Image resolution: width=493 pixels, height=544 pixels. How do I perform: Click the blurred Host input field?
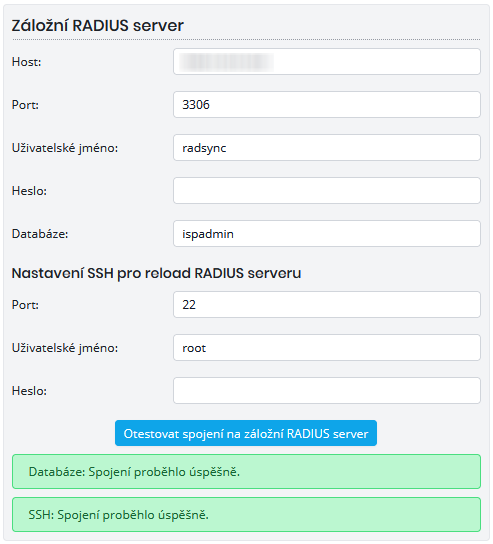(327, 62)
